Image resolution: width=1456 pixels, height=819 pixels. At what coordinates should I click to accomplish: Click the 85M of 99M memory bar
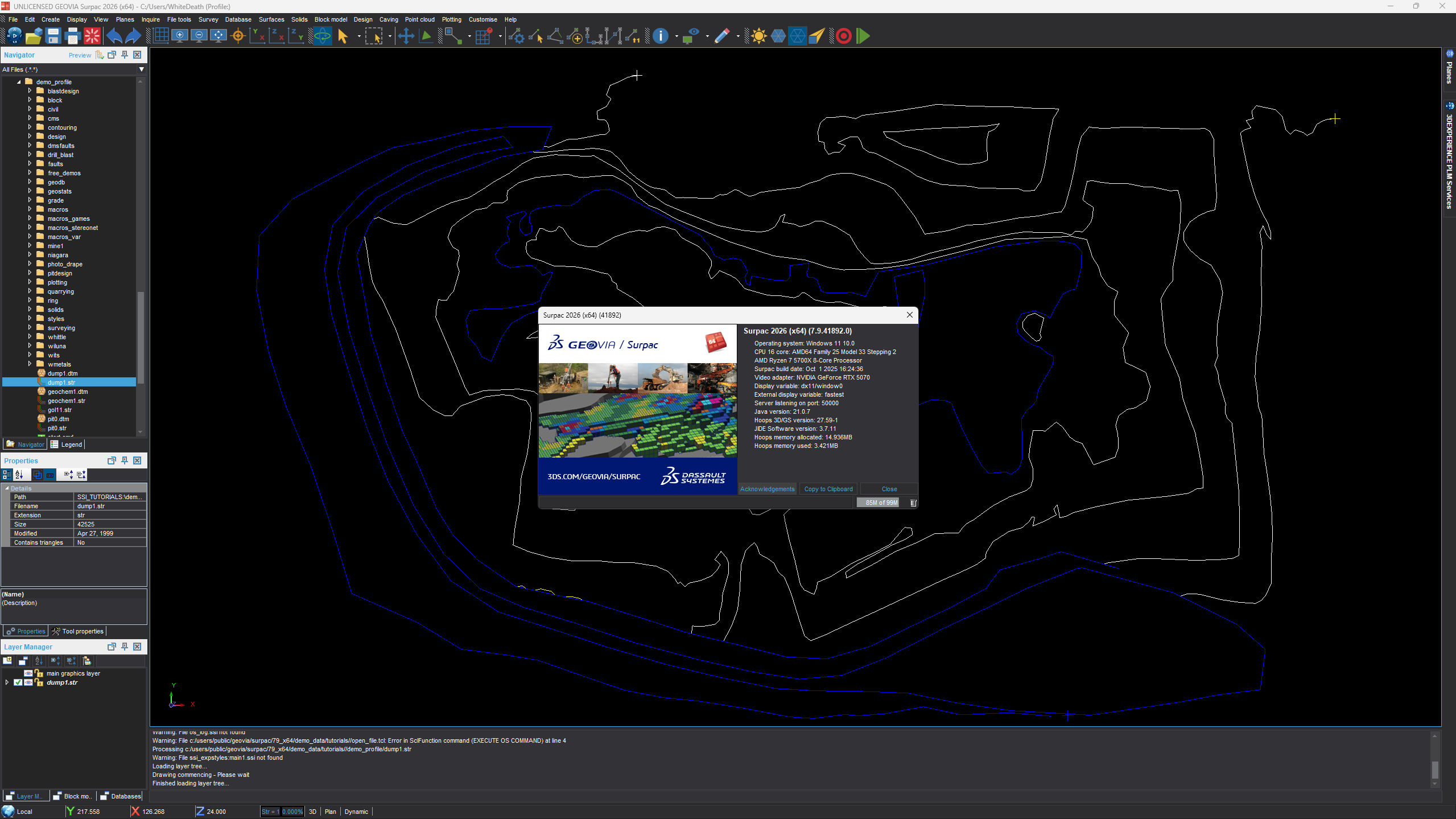pos(881,503)
